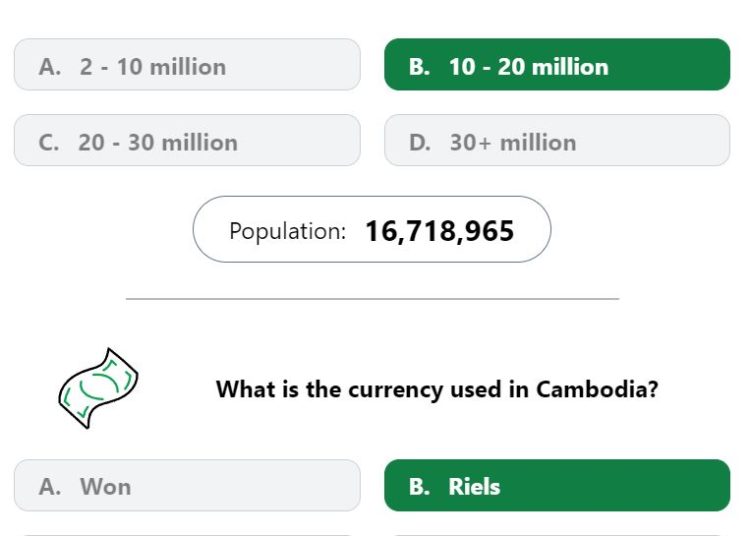Viewport: 750px width, 536px height.
Task: Select answer C. 20 - 30 million
Action: click(x=187, y=140)
